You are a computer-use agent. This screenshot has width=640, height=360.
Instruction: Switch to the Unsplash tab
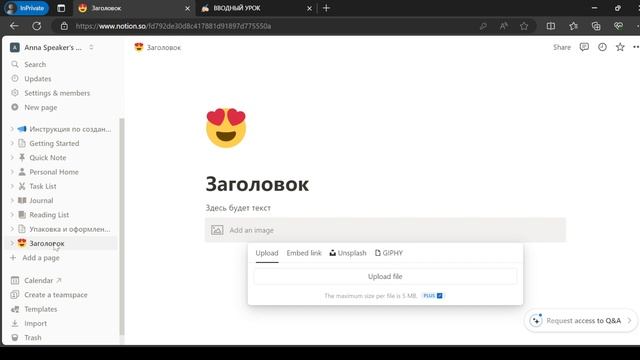[348, 253]
